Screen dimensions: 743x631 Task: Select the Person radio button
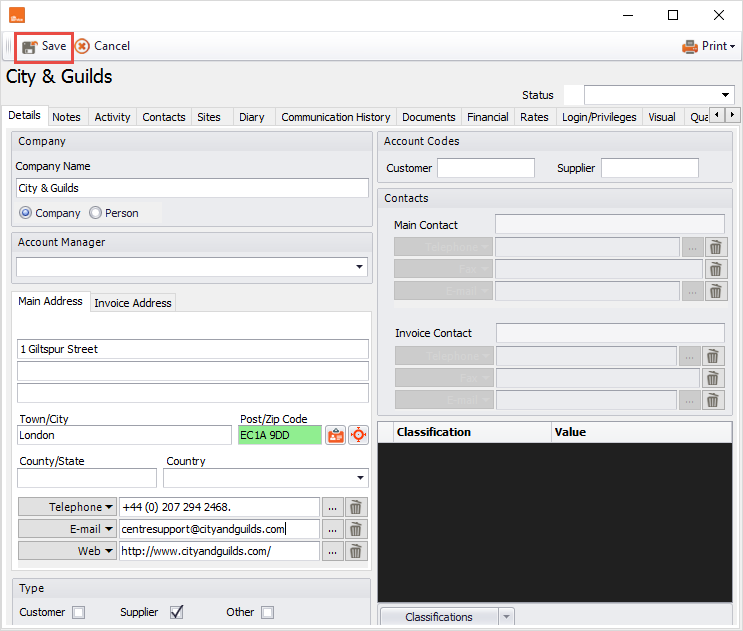(95, 213)
